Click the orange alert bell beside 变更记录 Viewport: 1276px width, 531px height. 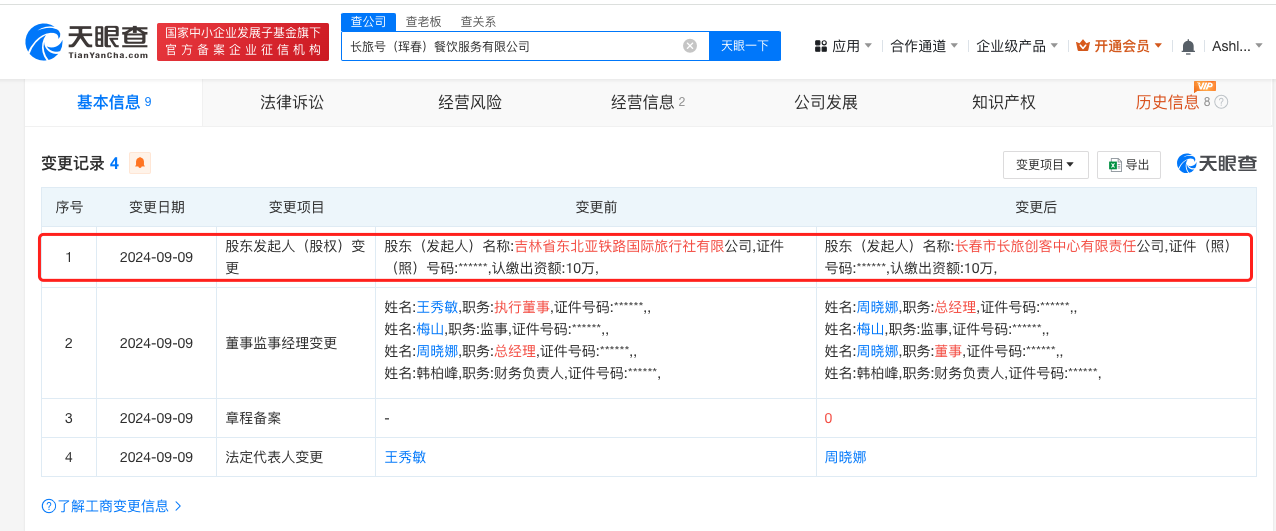(140, 163)
